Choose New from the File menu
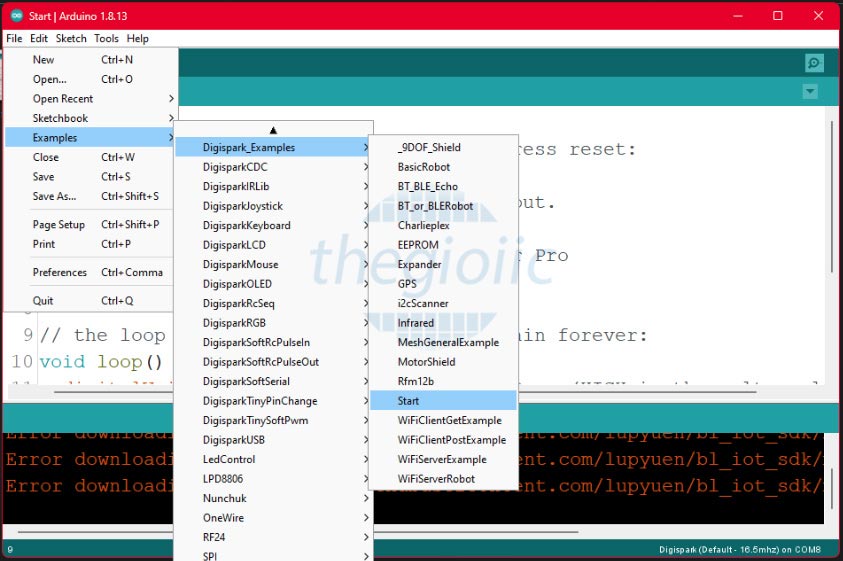Image resolution: width=843 pixels, height=561 pixels. point(91,60)
